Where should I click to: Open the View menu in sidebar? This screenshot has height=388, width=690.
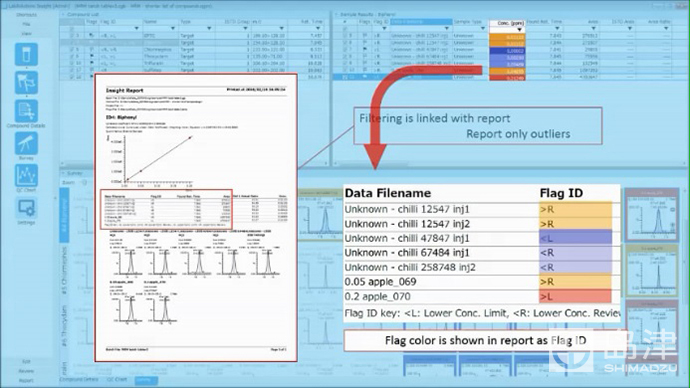(26, 33)
